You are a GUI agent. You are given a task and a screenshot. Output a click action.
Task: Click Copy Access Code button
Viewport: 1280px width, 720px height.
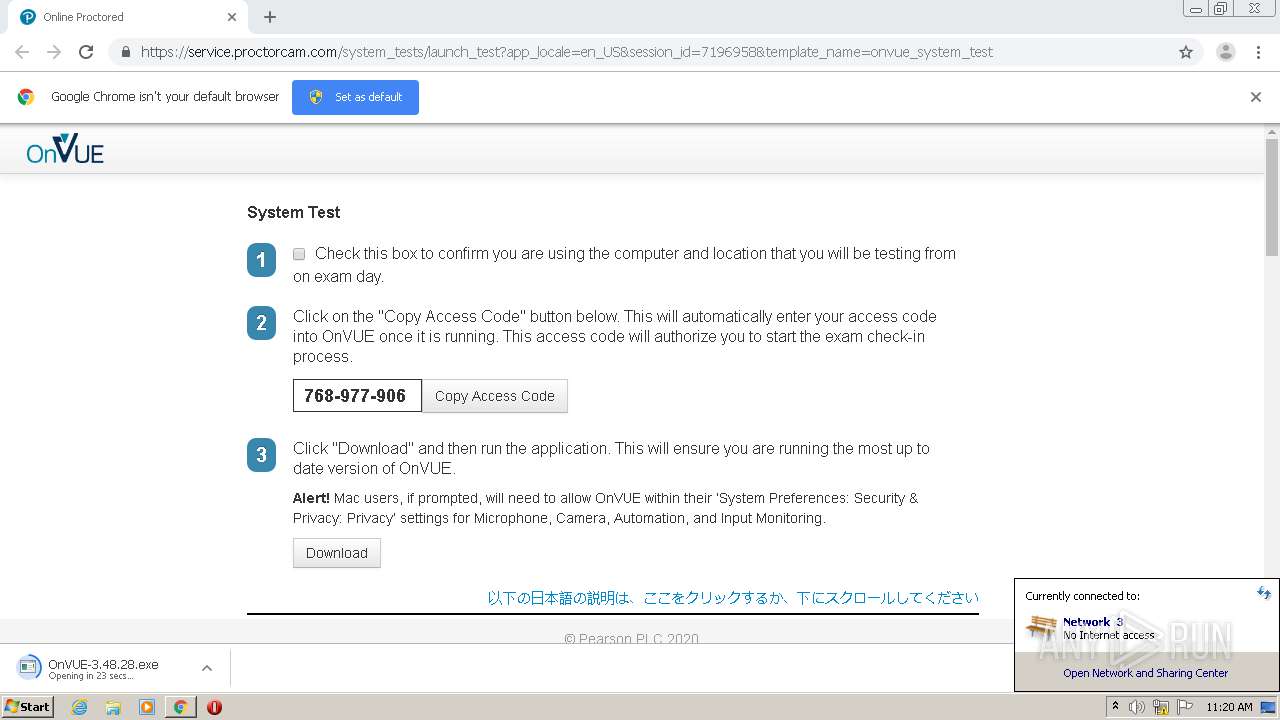point(495,396)
